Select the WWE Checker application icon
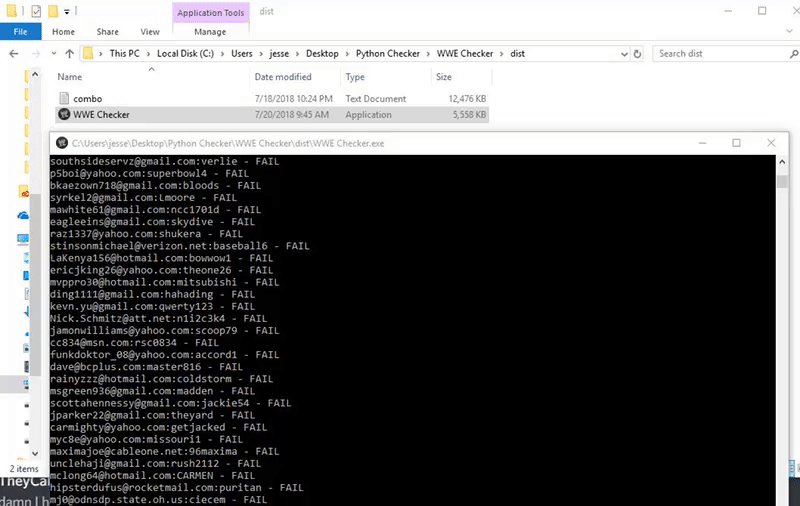This screenshot has width=800, height=506. [x=64, y=114]
